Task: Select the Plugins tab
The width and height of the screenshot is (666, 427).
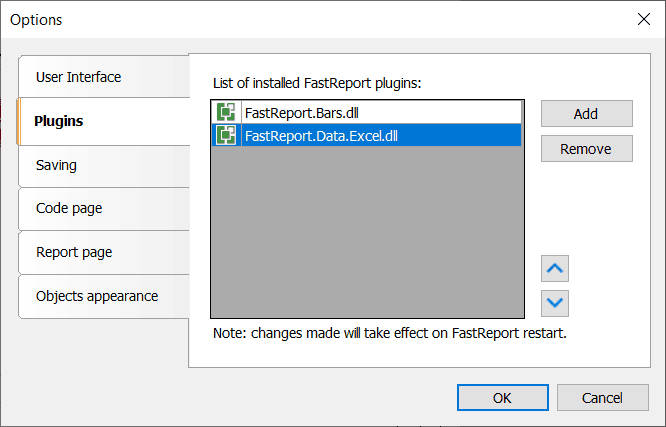Action: coord(103,122)
